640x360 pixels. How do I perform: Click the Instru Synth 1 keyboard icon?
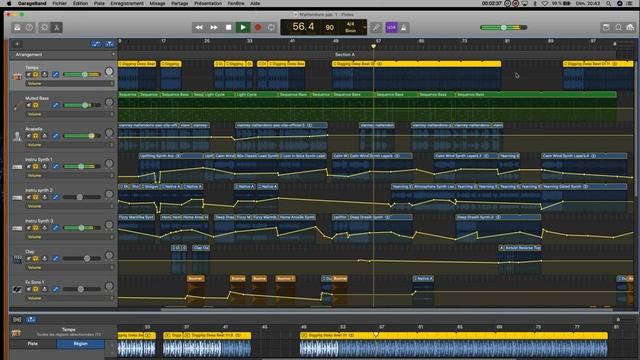click(17, 167)
